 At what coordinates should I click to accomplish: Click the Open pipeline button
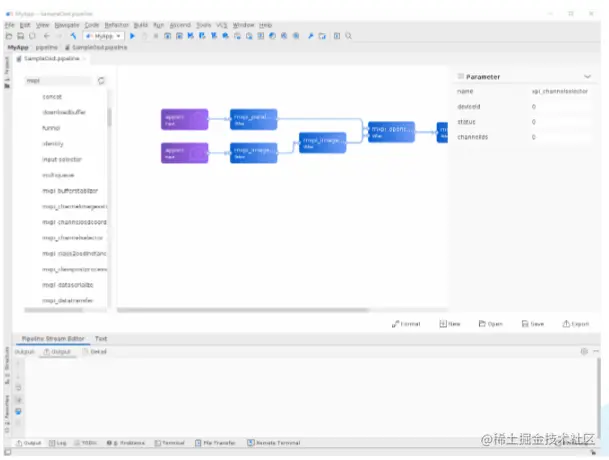(x=491, y=324)
